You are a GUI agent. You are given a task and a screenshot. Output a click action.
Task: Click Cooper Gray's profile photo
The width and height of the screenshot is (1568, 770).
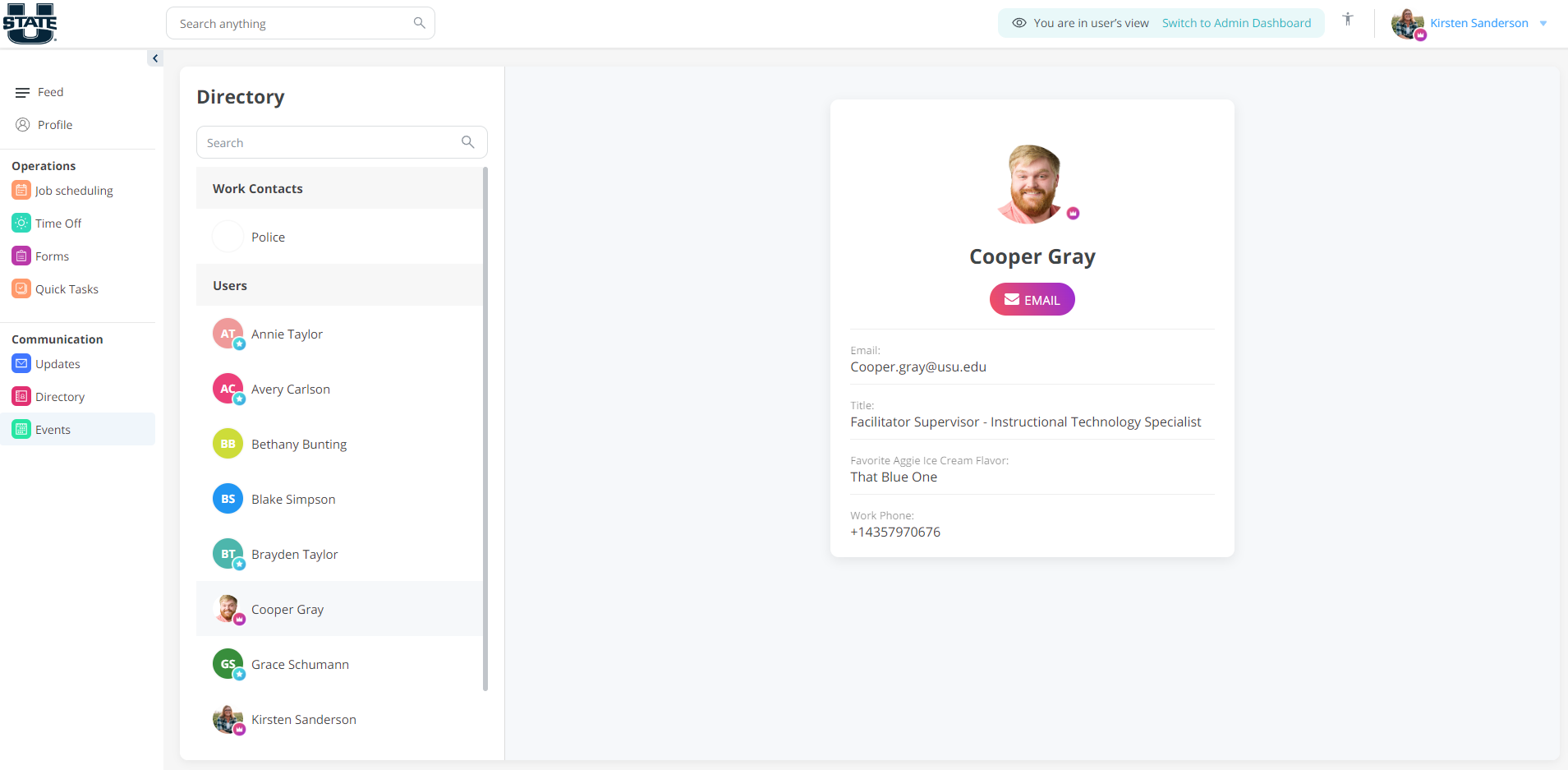[x=1032, y=182]
